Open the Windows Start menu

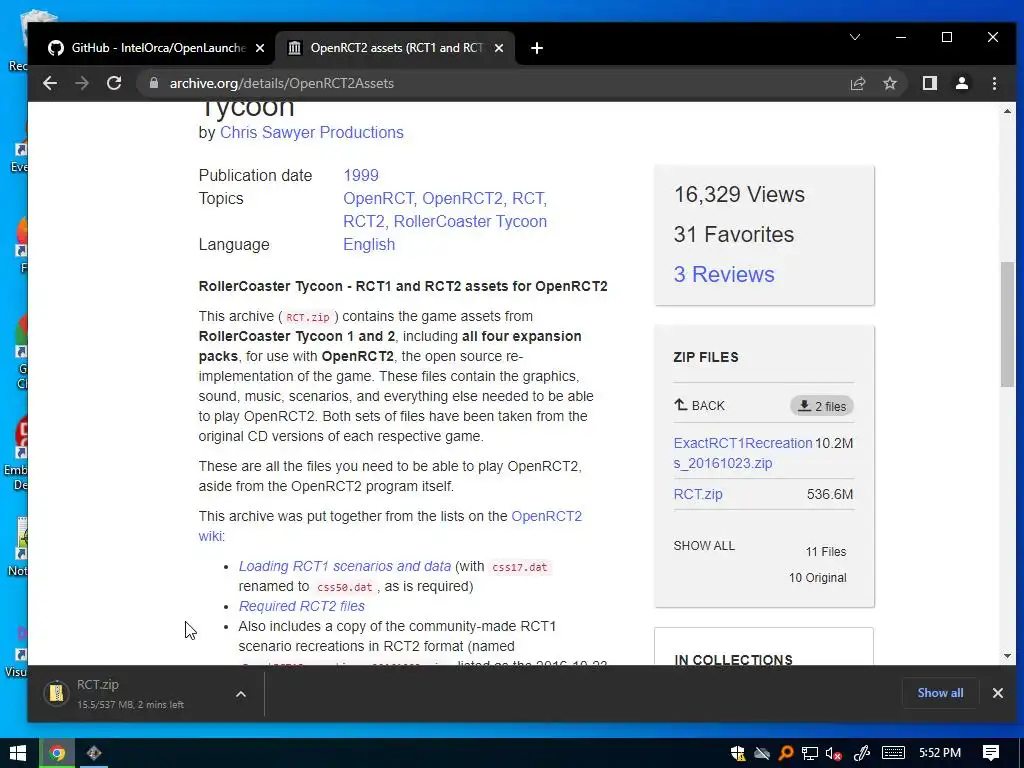click(18, 753)
